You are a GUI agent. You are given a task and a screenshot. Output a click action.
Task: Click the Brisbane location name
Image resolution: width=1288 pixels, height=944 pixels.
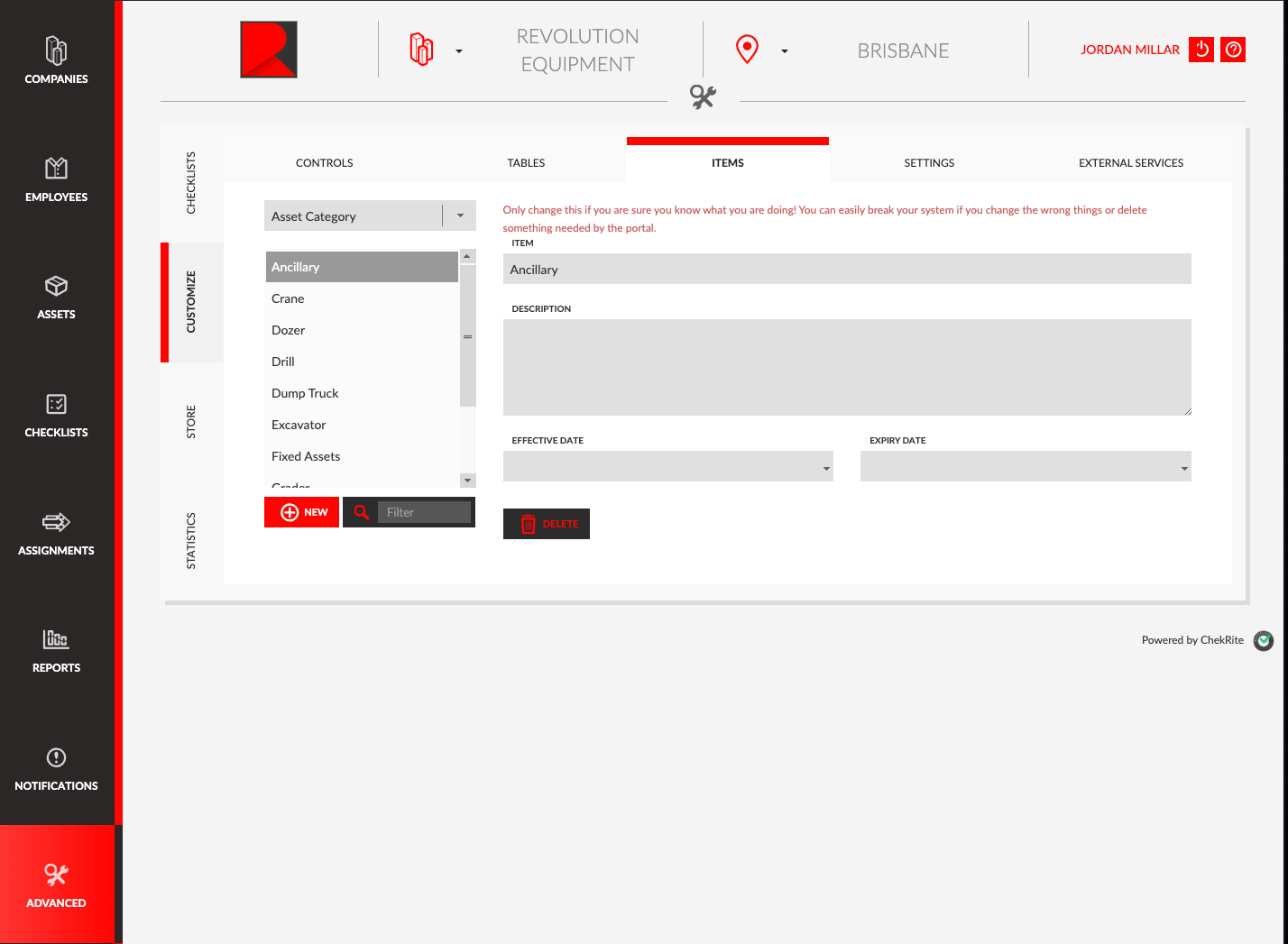point(903,50)
